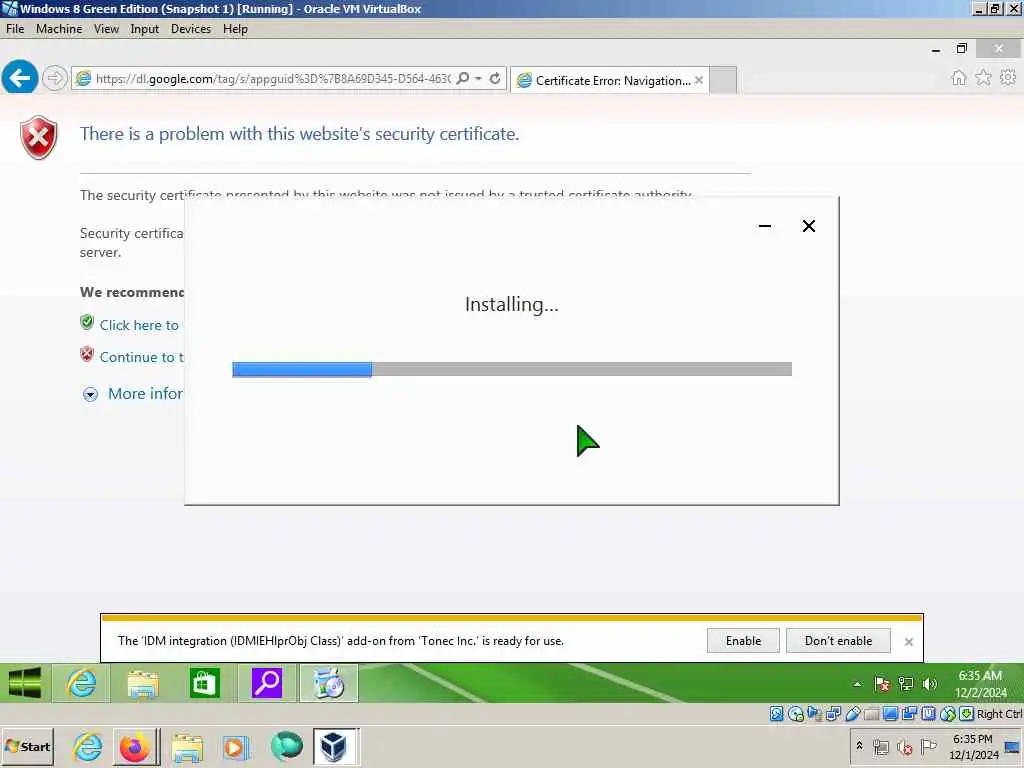The height and width of the screenshot is (768, 1024).
Task: Dismiss the add-on notification bar
Action: (908, 642)
